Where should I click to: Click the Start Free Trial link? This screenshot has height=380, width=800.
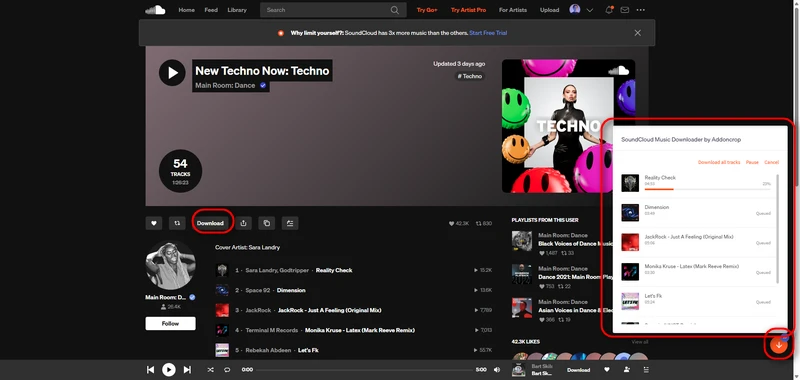[x=488, y=33]
